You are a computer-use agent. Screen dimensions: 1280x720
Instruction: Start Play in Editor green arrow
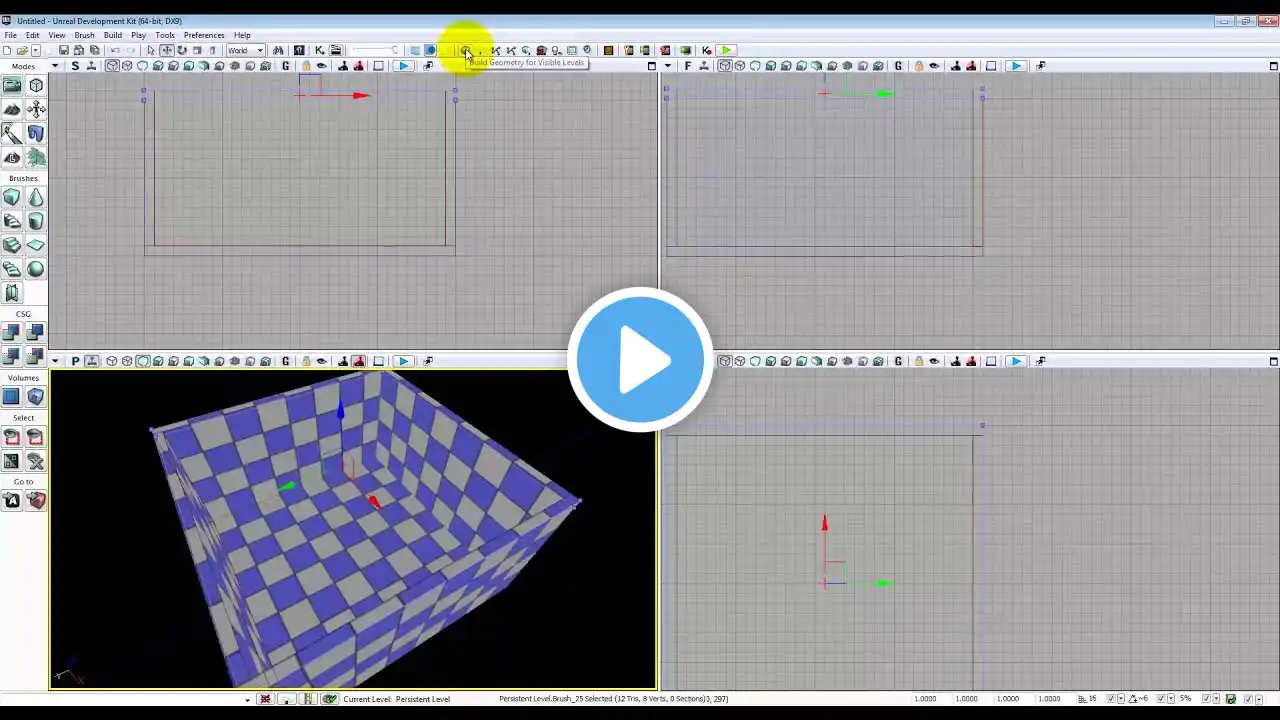click(x=726, y=51)
